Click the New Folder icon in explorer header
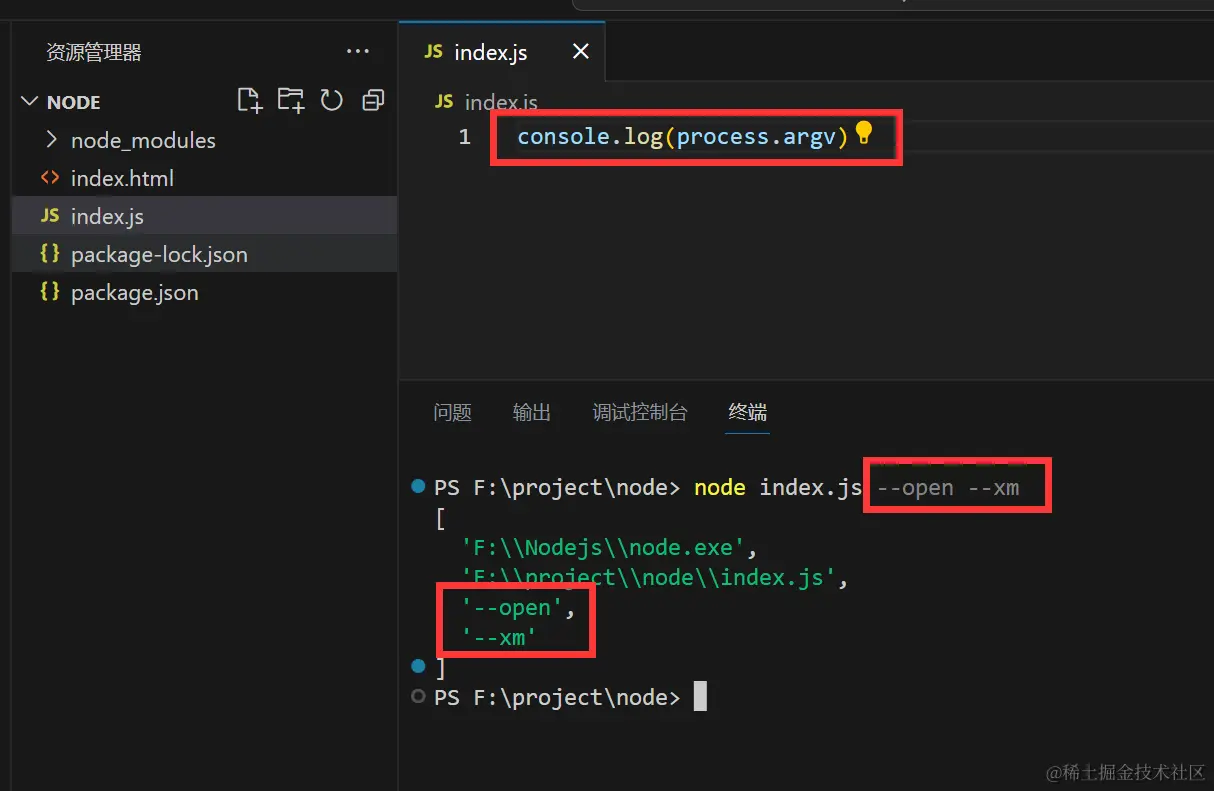Screen dimensions: 1214x791 tap(291, 100)
